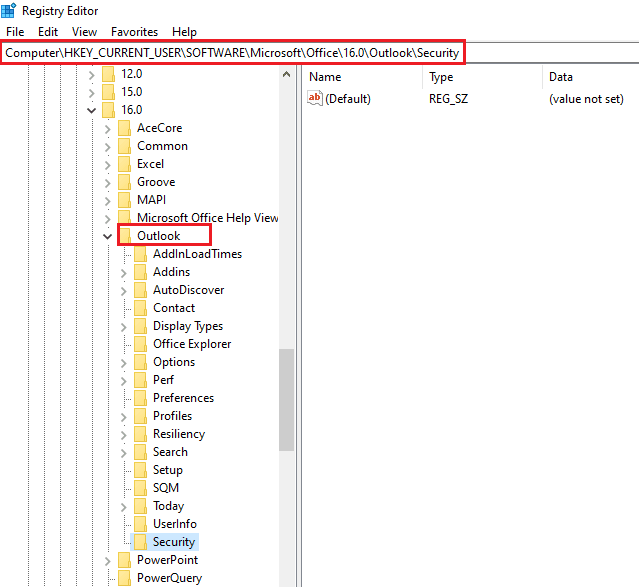Viewport: 639px width, 587px height.
Task: Click the (value not set) data cell
Action: (x=586, y=99)
